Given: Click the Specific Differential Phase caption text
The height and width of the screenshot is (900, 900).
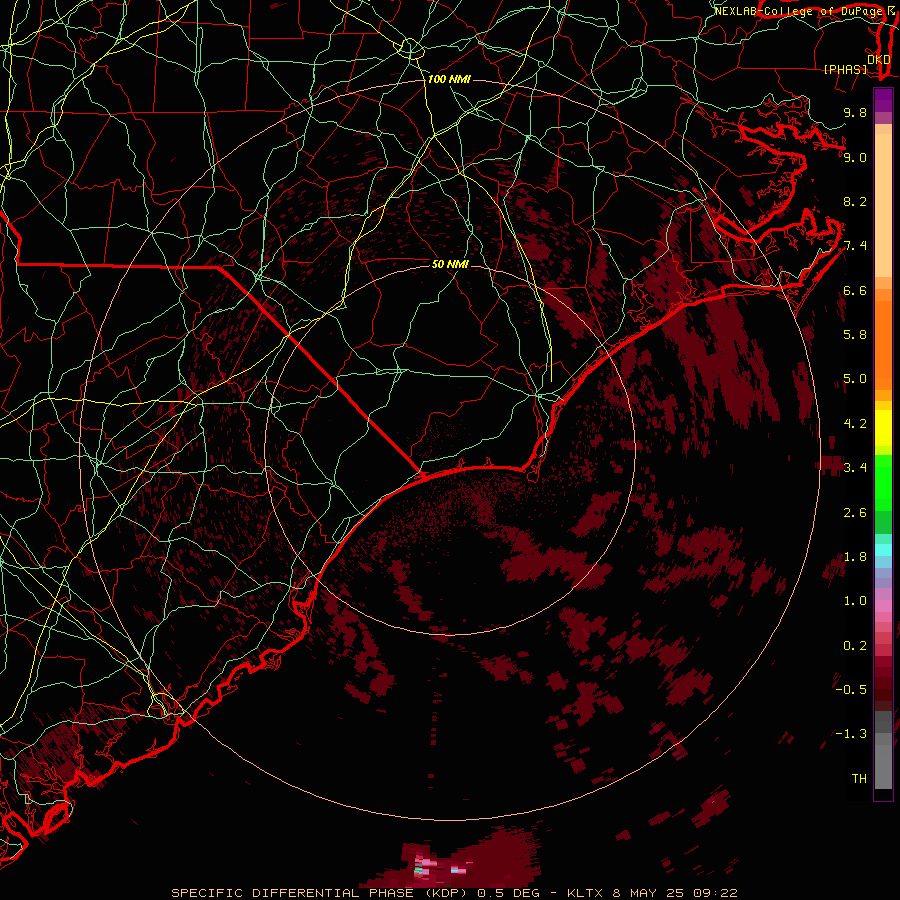Looking at the screenshot, I should pos(455,893).
